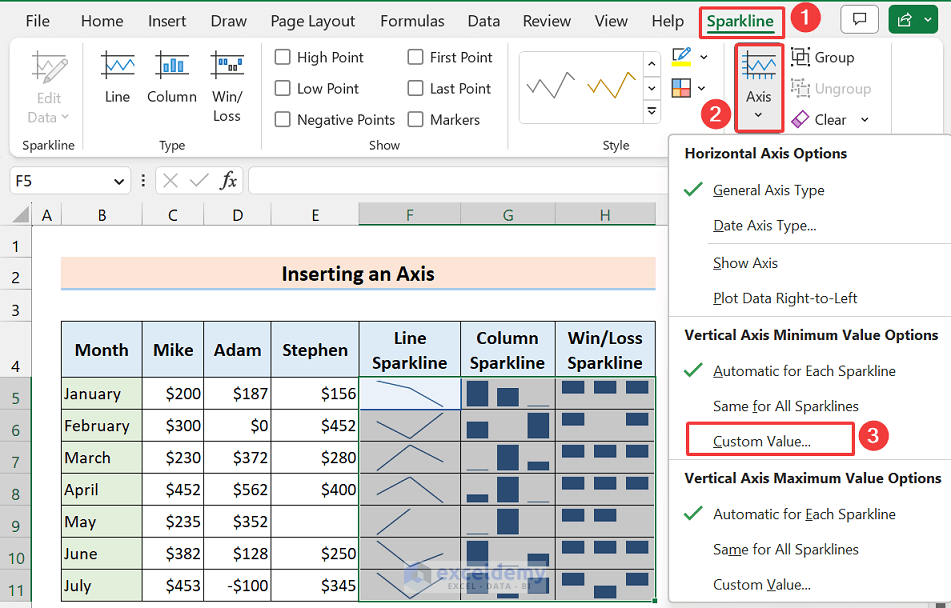This screenshot has width=951, height=608.
Task: Expand the Name Box dropdown arrow
Action: click(x=119, y=181)
